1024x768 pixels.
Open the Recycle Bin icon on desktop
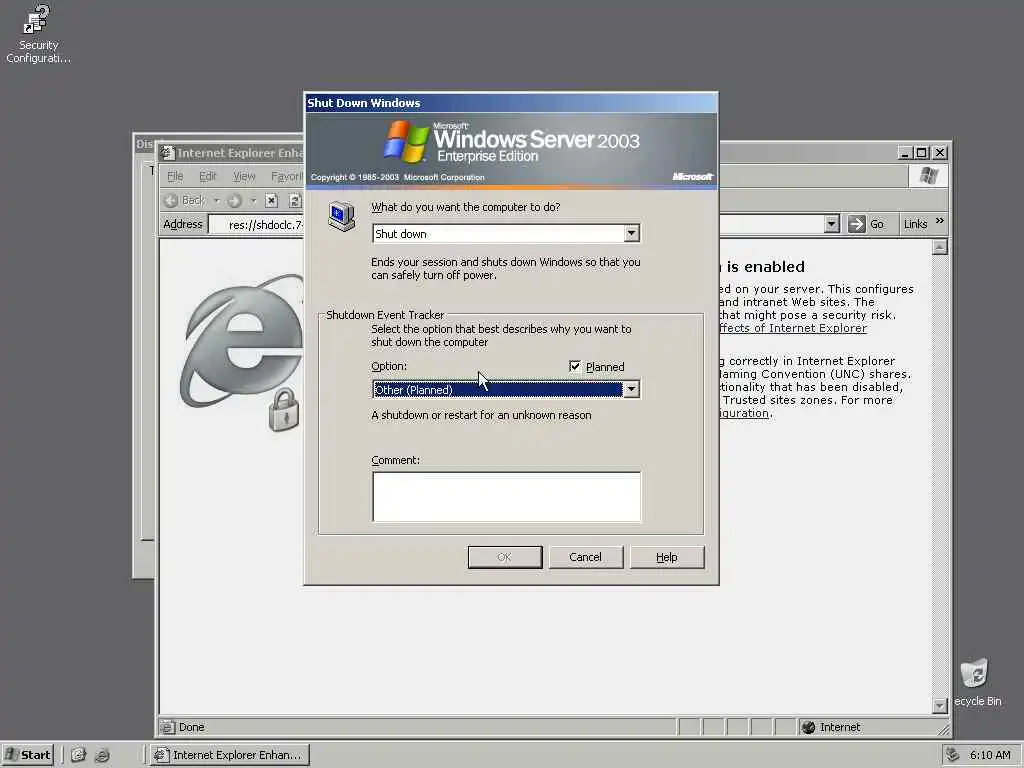click(x=976, y=682)
